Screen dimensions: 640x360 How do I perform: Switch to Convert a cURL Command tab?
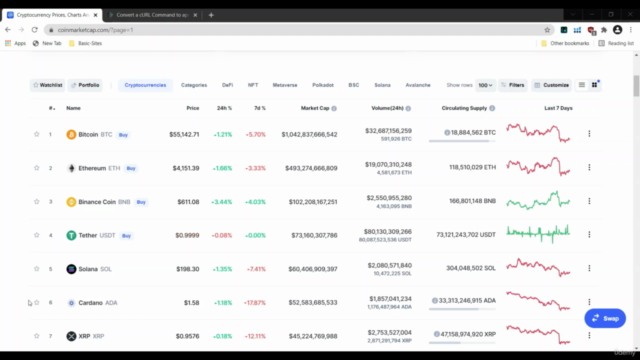pos(152,15)
